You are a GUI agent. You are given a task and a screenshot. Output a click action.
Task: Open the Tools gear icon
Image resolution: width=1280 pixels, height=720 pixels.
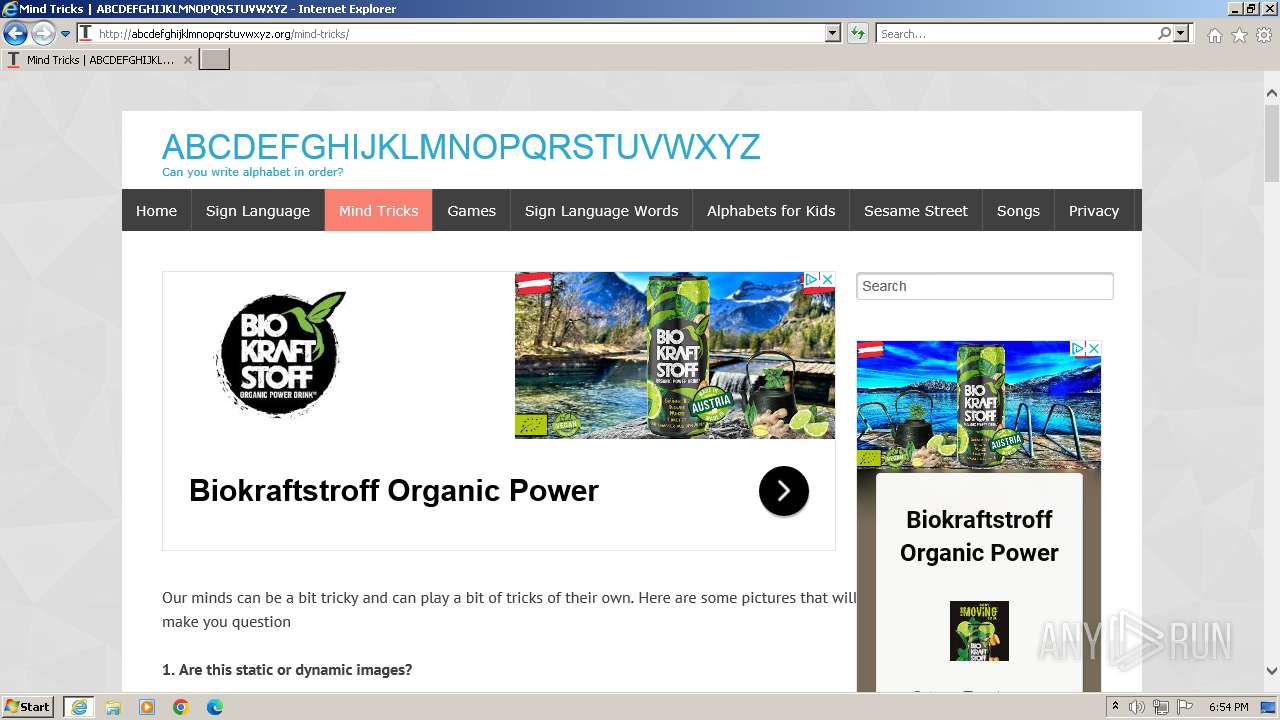coord(1264,35)
